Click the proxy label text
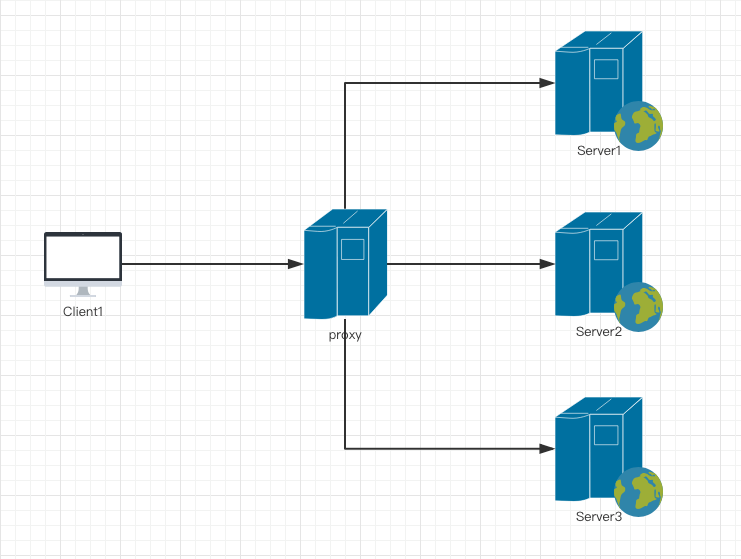Viewport: 741px width, 559px height. tap(345, 335)
